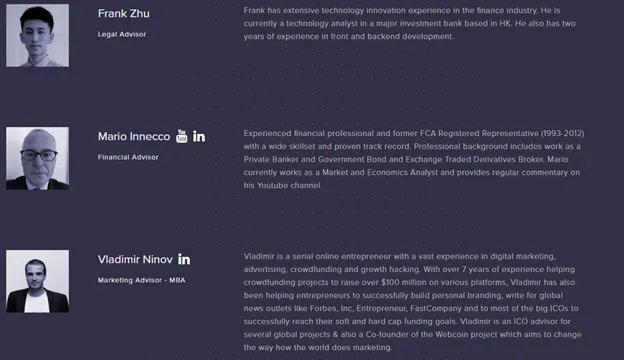The image size is (624, 360).
Task: Click Mario Innecco's biography paragraph
Action: click(414, 159)
